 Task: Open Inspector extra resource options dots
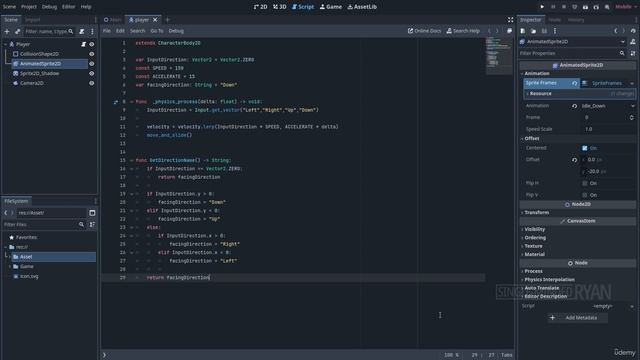(x=555, y=31)
